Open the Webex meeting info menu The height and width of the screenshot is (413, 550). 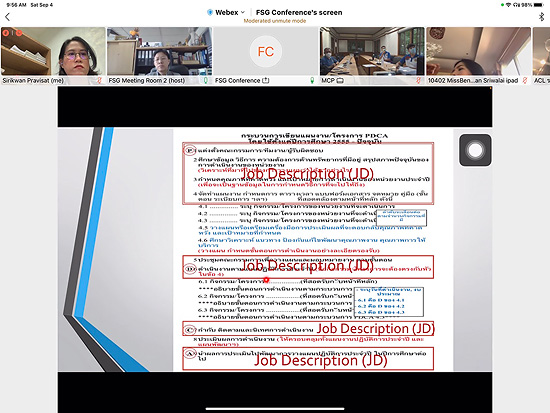tap(226, 12)
